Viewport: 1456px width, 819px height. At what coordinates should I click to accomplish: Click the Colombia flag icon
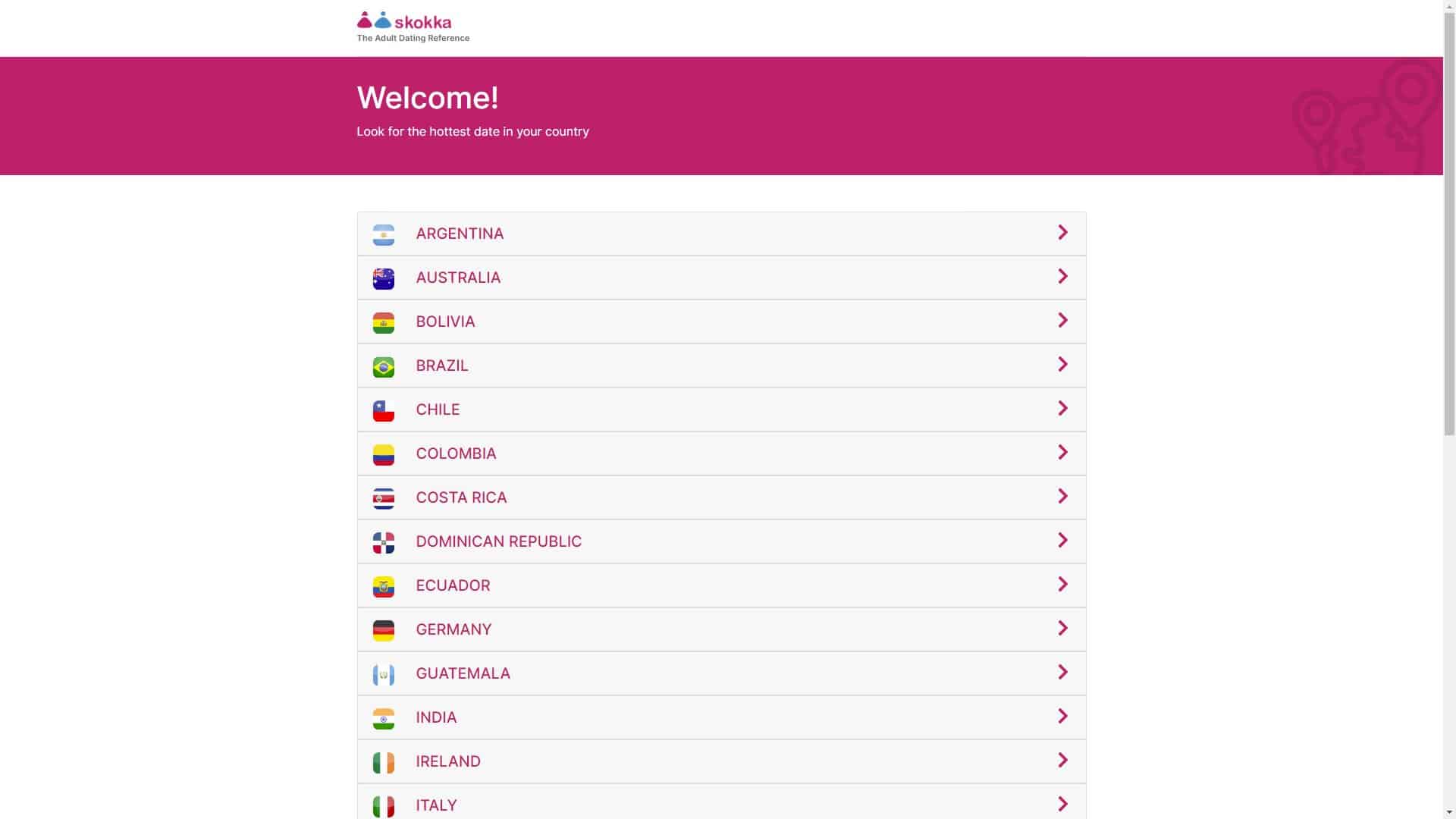pyautogui.click(x=384, y=453)
